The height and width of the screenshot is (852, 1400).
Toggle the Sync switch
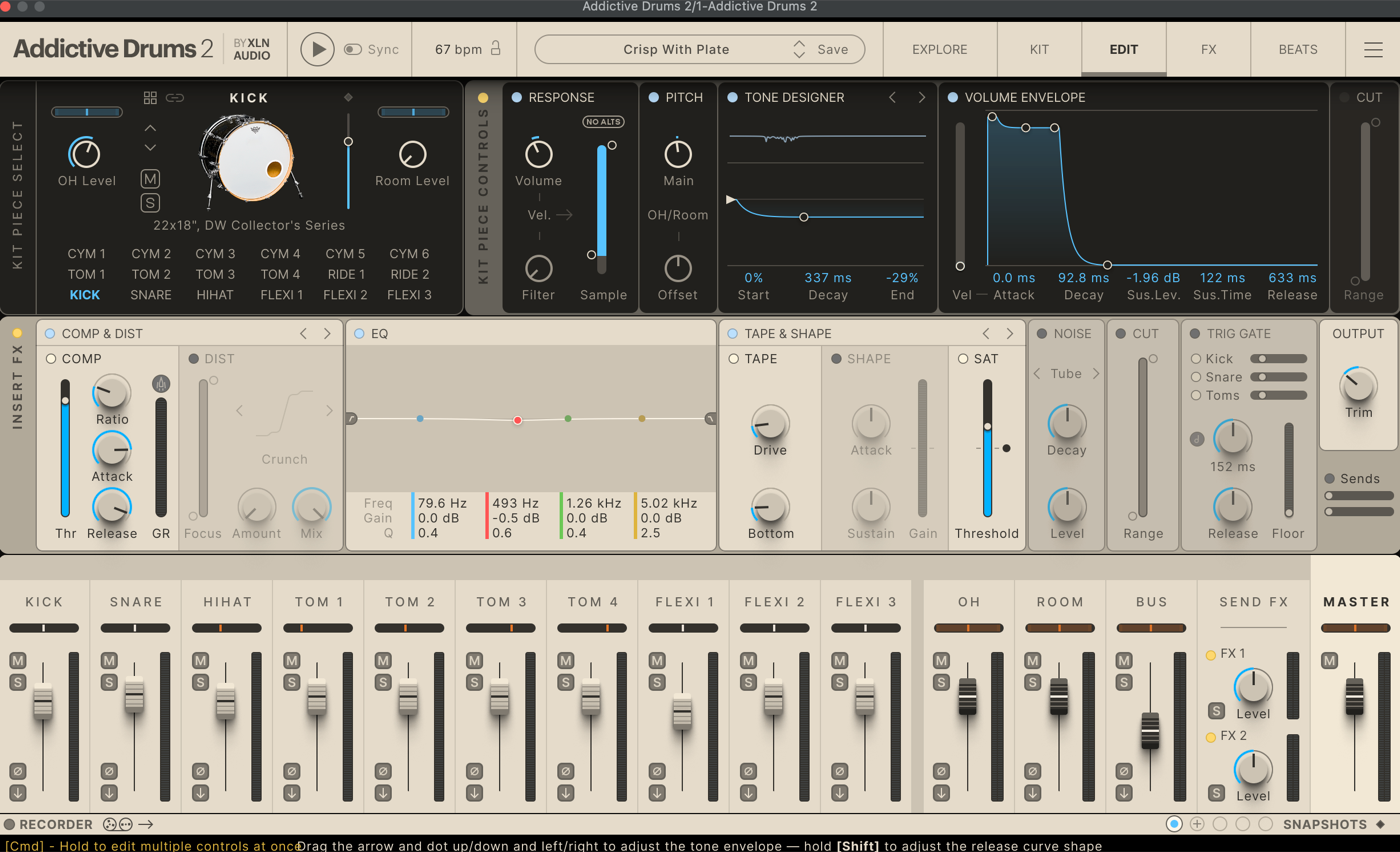click(352, 49)
